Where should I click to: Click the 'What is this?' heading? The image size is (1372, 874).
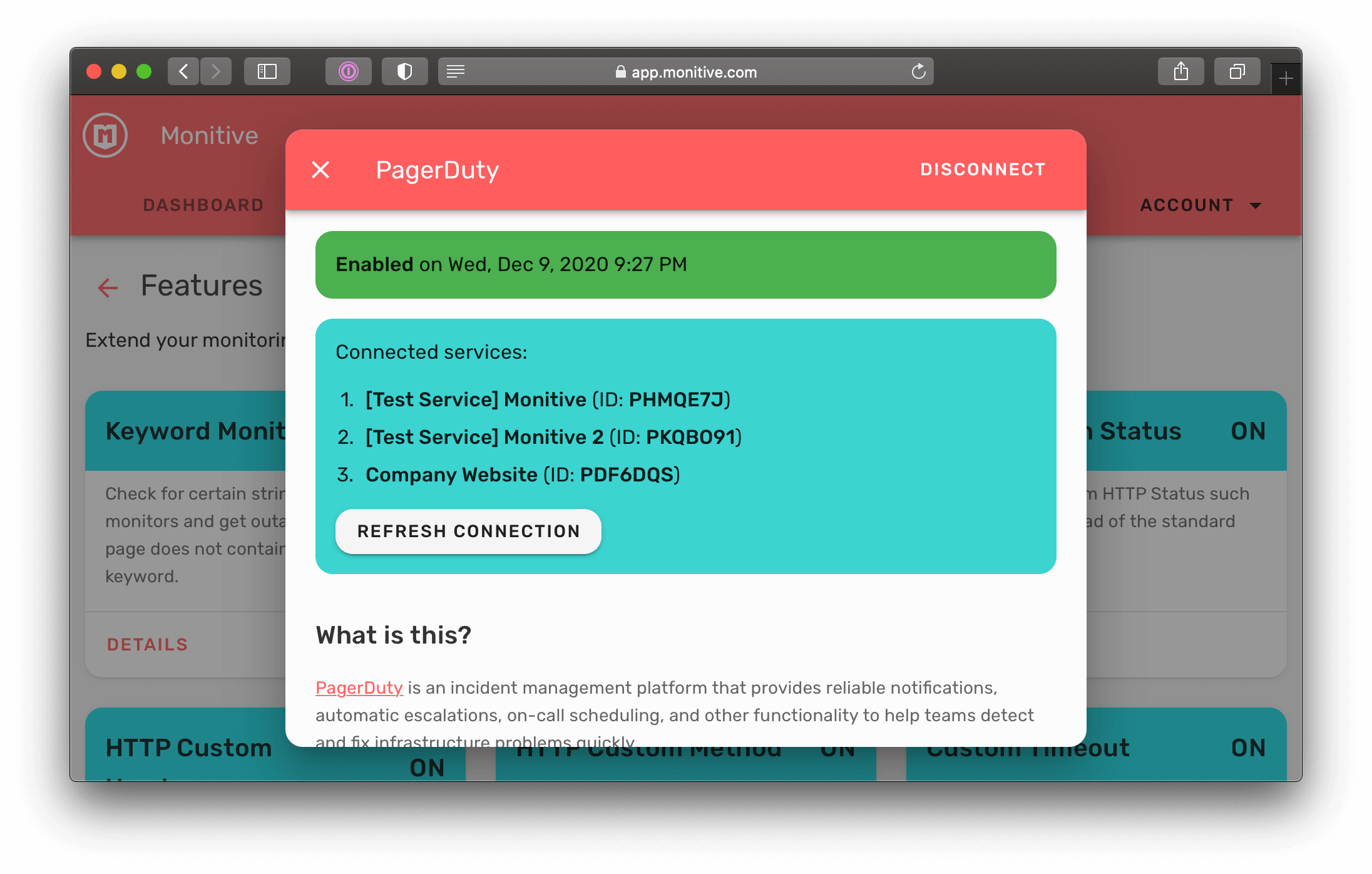(393, 635)
